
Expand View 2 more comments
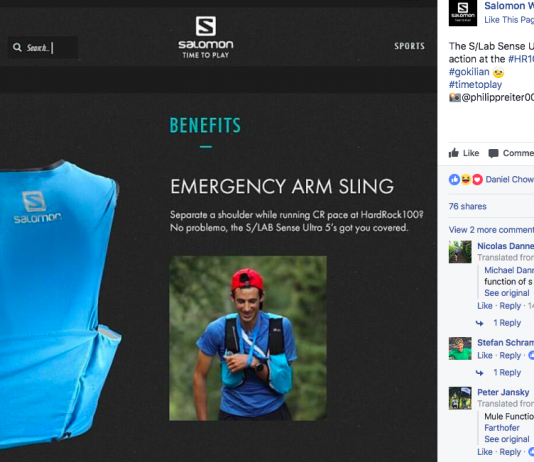pyautogui.click(x=491, y=230)
